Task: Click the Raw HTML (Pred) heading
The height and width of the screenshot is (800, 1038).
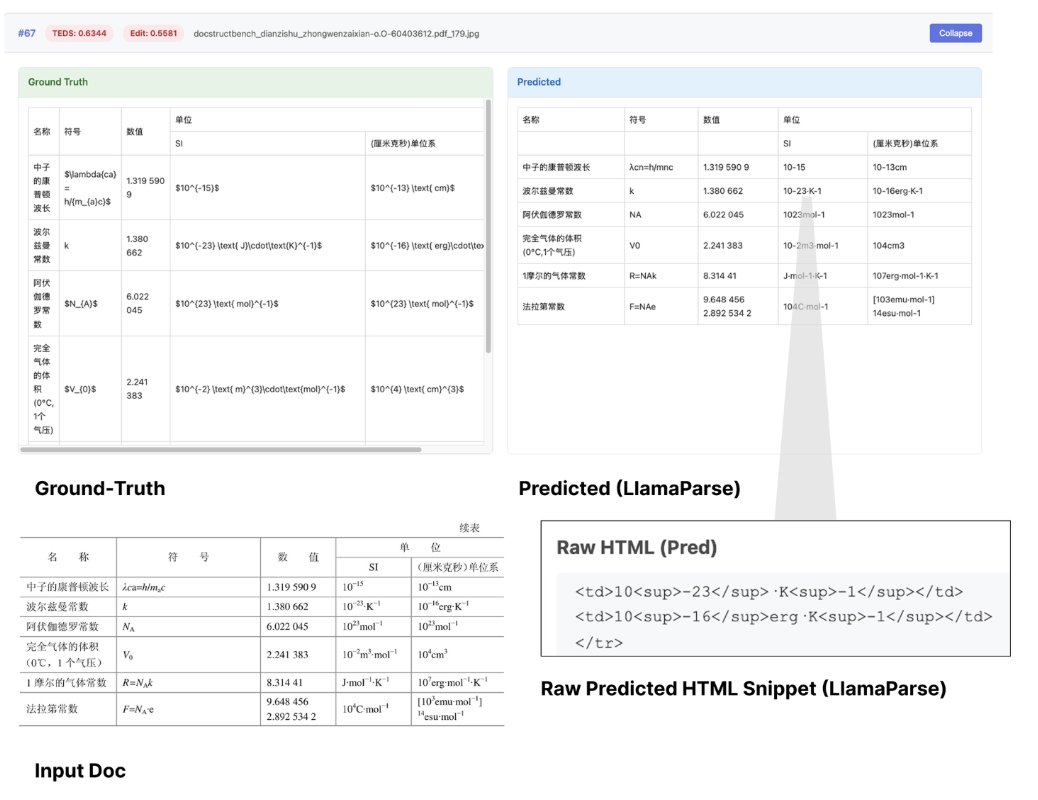Action: point(636,547)
